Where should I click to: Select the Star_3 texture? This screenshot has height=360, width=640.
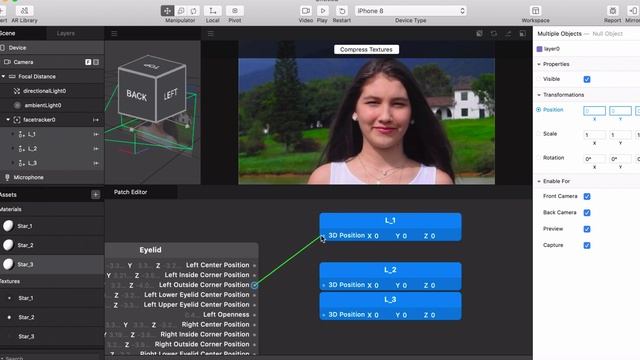pos(52,336)
